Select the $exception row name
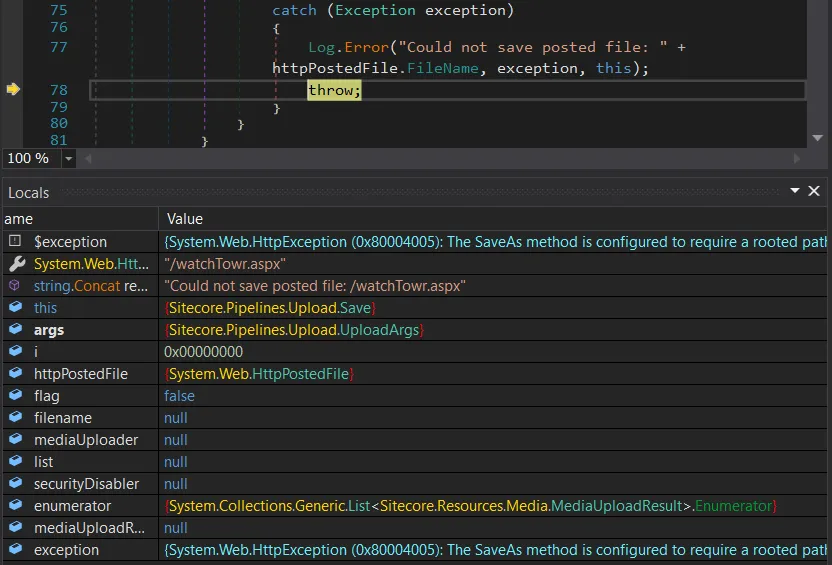The height and width of the screenshot is (565, 832). tap(71, 242)
